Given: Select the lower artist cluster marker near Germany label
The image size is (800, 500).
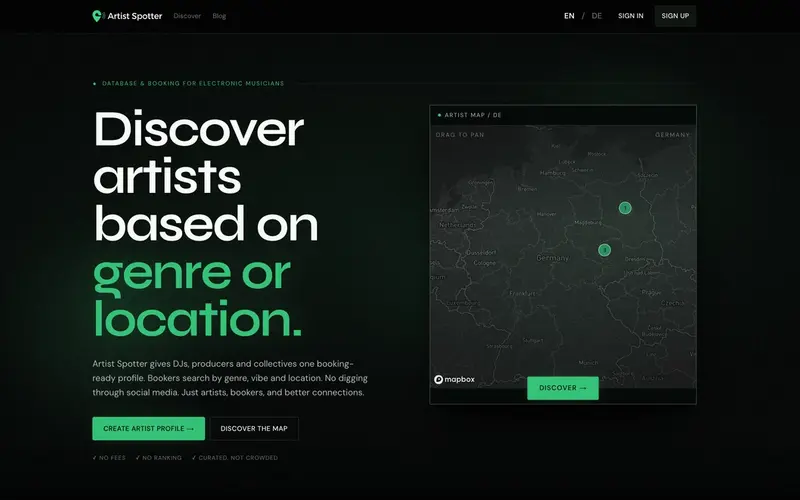Looking at the screenshot, I should coord(604,250).
